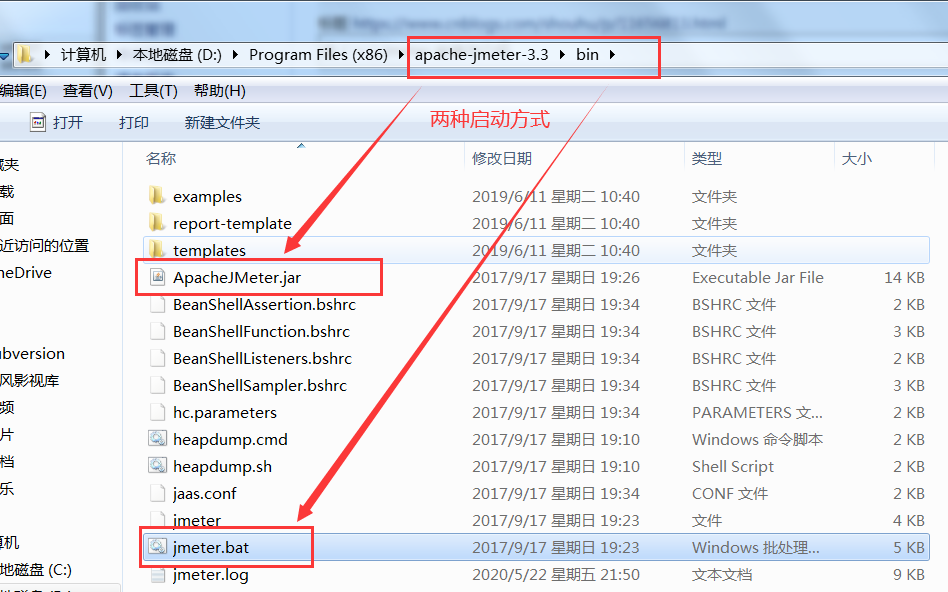
Task: Click the Shell Script type cell
Action: (733, 466)
